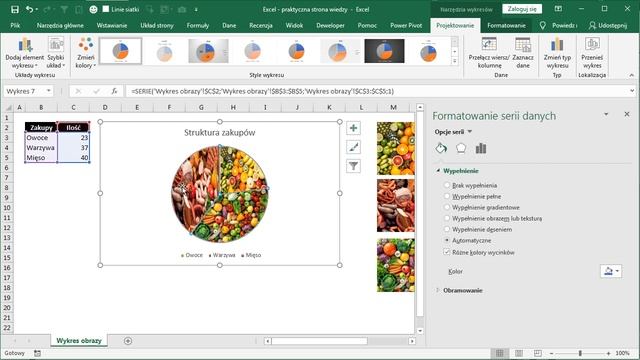
Task: Select the Wykres obrazy sheet tab
Action: click(x=79, y=341)
